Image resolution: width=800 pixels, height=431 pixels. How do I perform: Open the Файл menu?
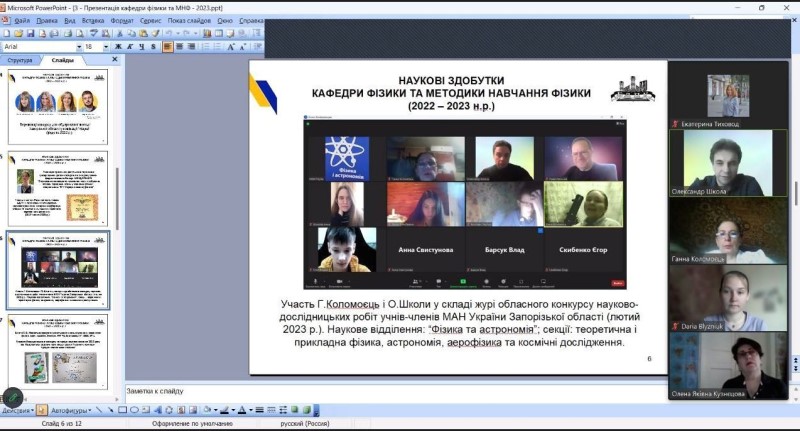pos(22,20)
